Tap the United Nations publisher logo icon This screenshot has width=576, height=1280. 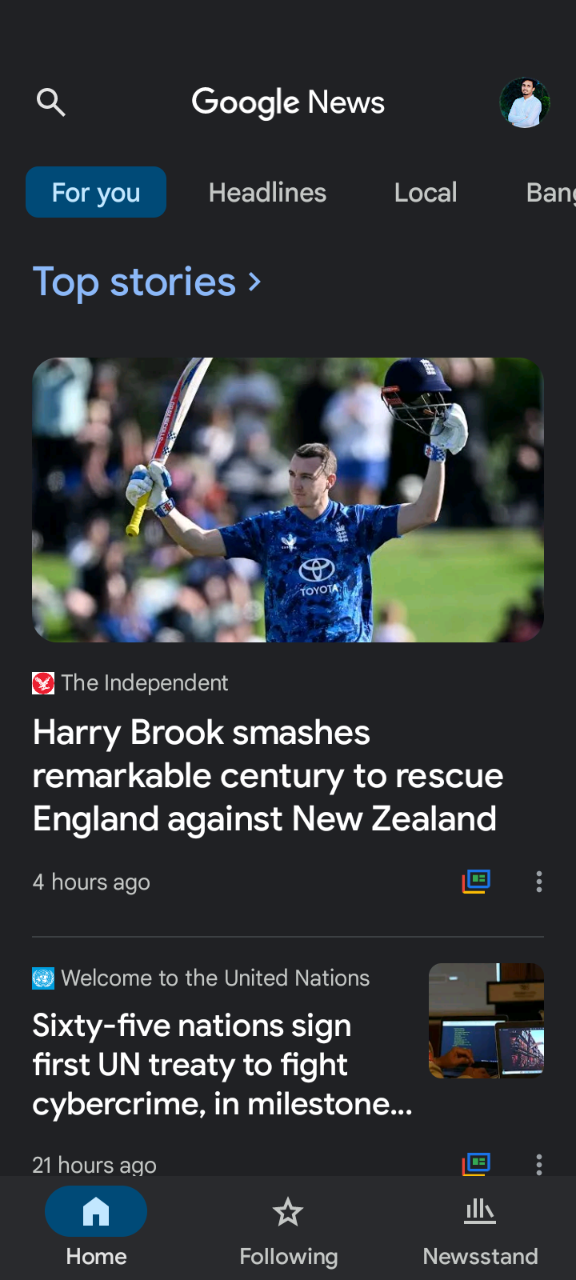click(43, 978)
